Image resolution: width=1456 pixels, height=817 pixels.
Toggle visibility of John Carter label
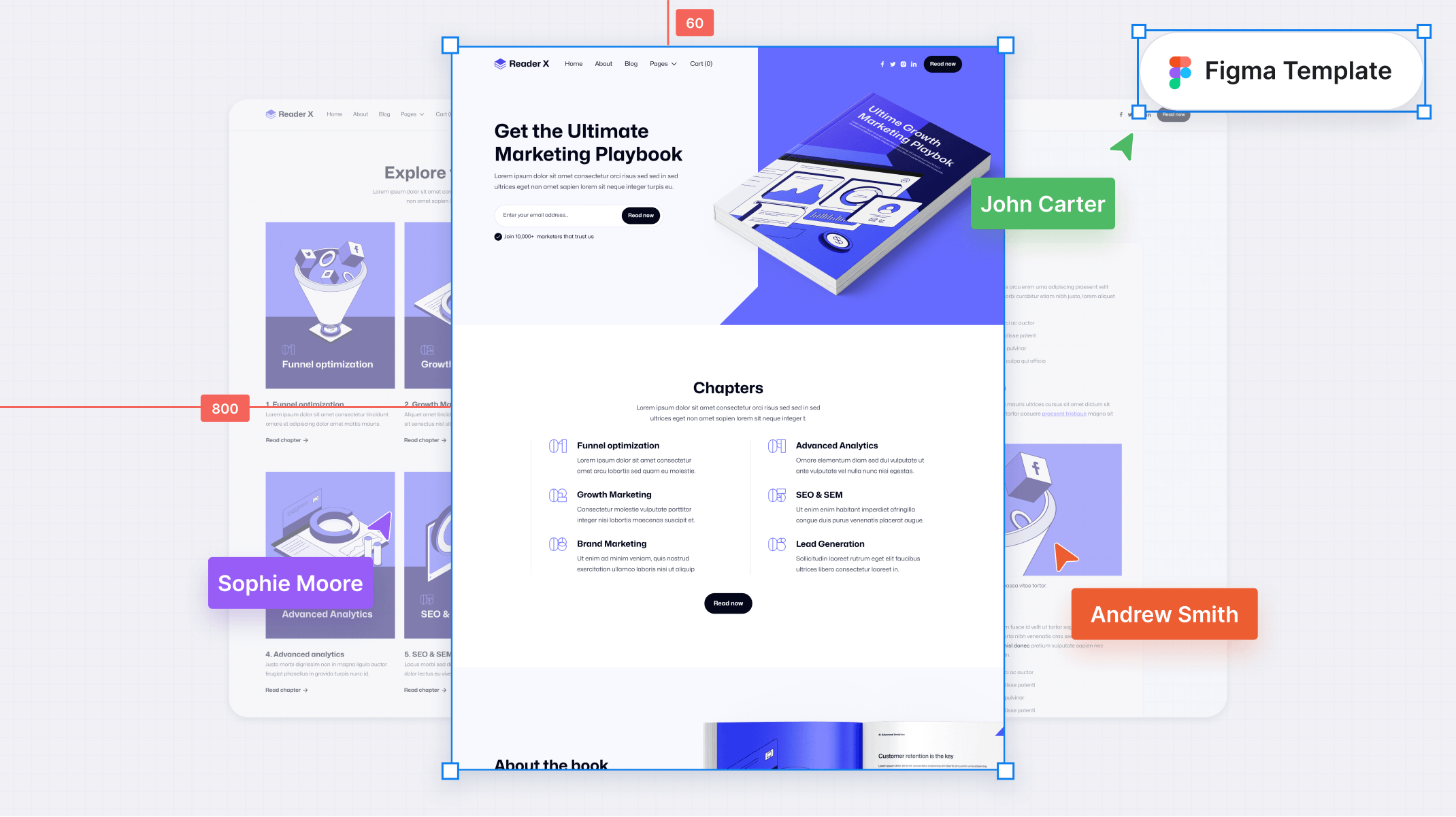pyautogui.click(x=1042, y=204)
